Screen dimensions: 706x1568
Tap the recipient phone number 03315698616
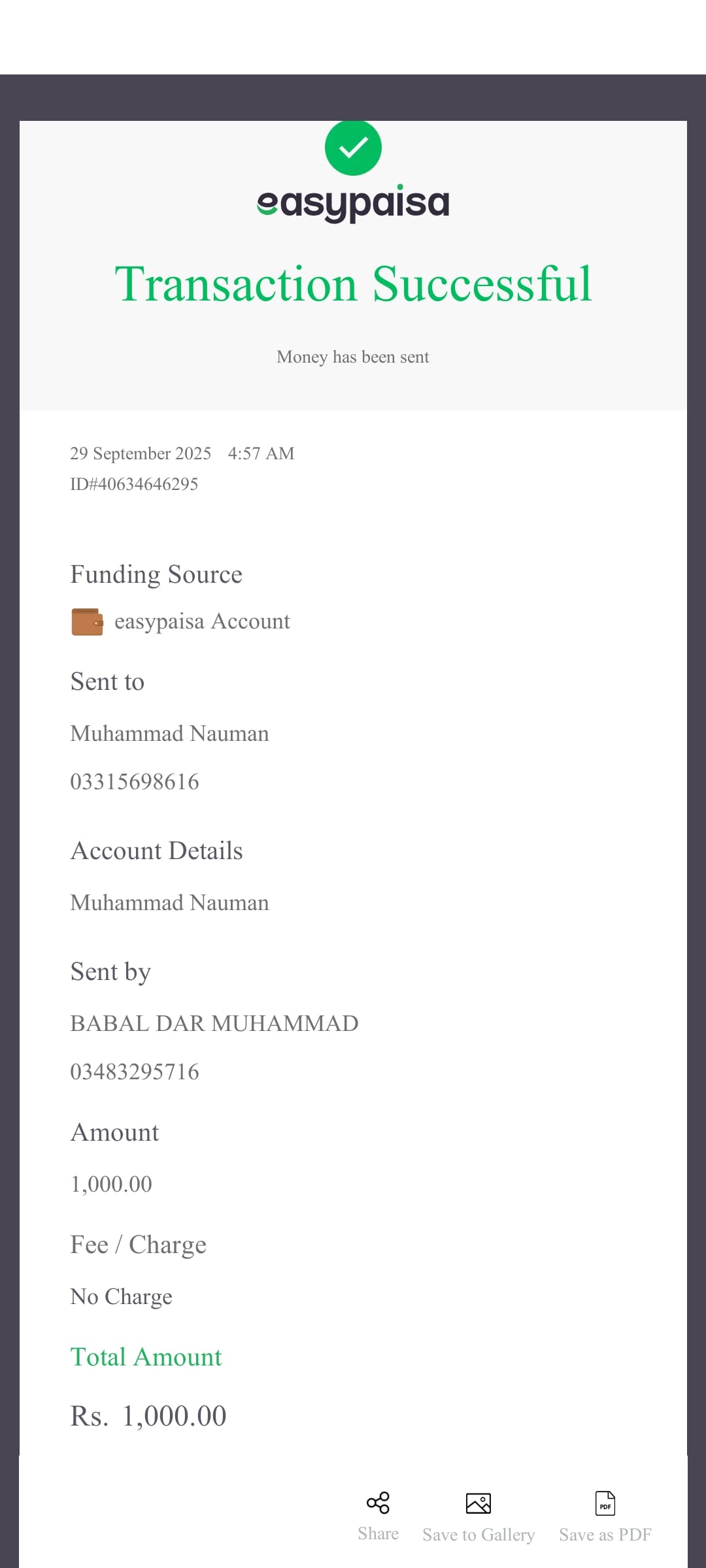tap(135, 781)
